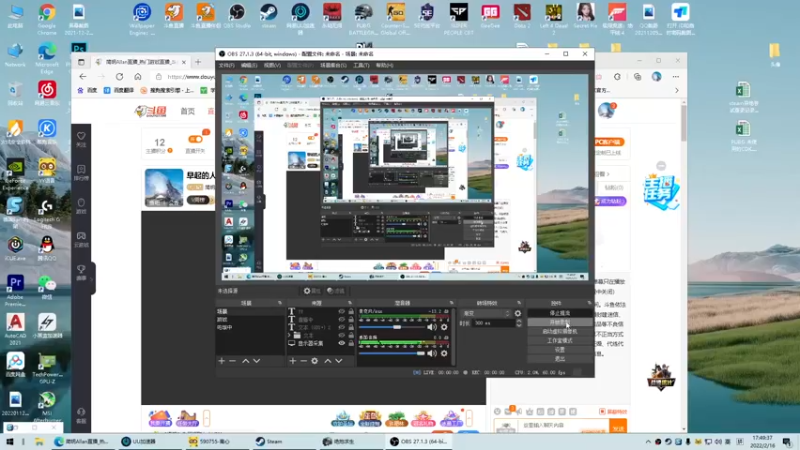Screen dimensions: 800x450
Task: Open AutoCAD 2021 desktop icon
Action: (15, 329)
